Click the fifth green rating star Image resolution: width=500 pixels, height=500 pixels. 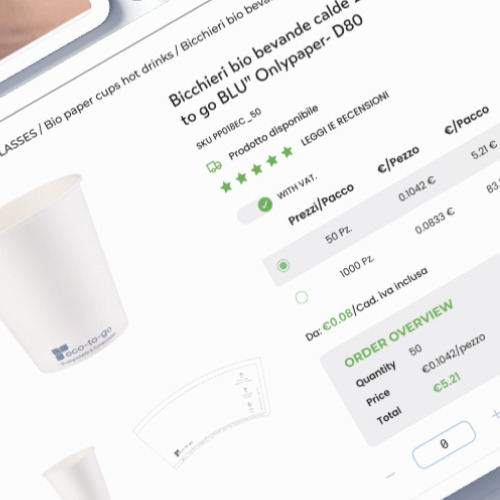[x=287, y=152]
